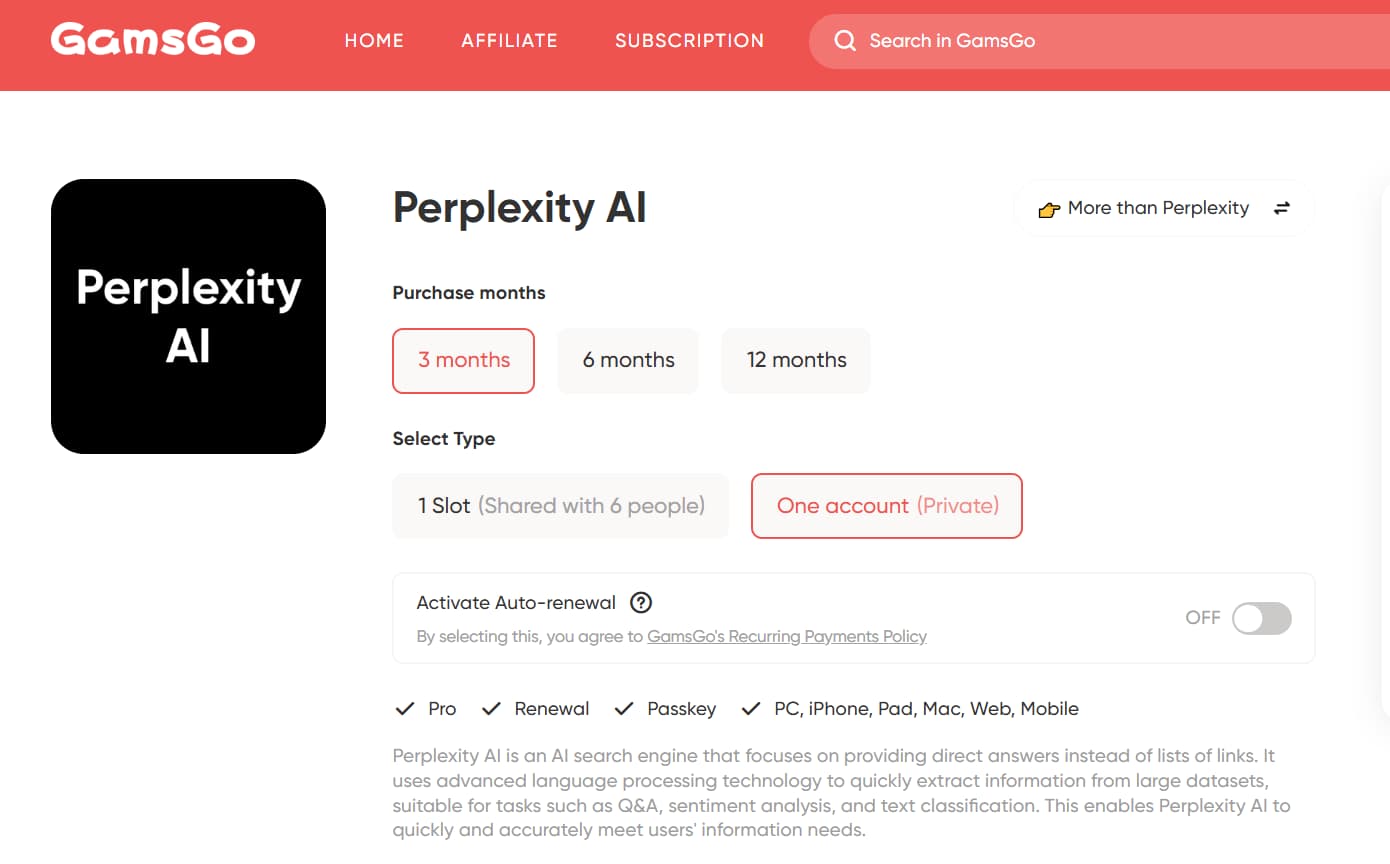The height and width of the screenshot is (864, 1390).
Task: Switch to the SUBSCRIPTION section
Action: 689,41
